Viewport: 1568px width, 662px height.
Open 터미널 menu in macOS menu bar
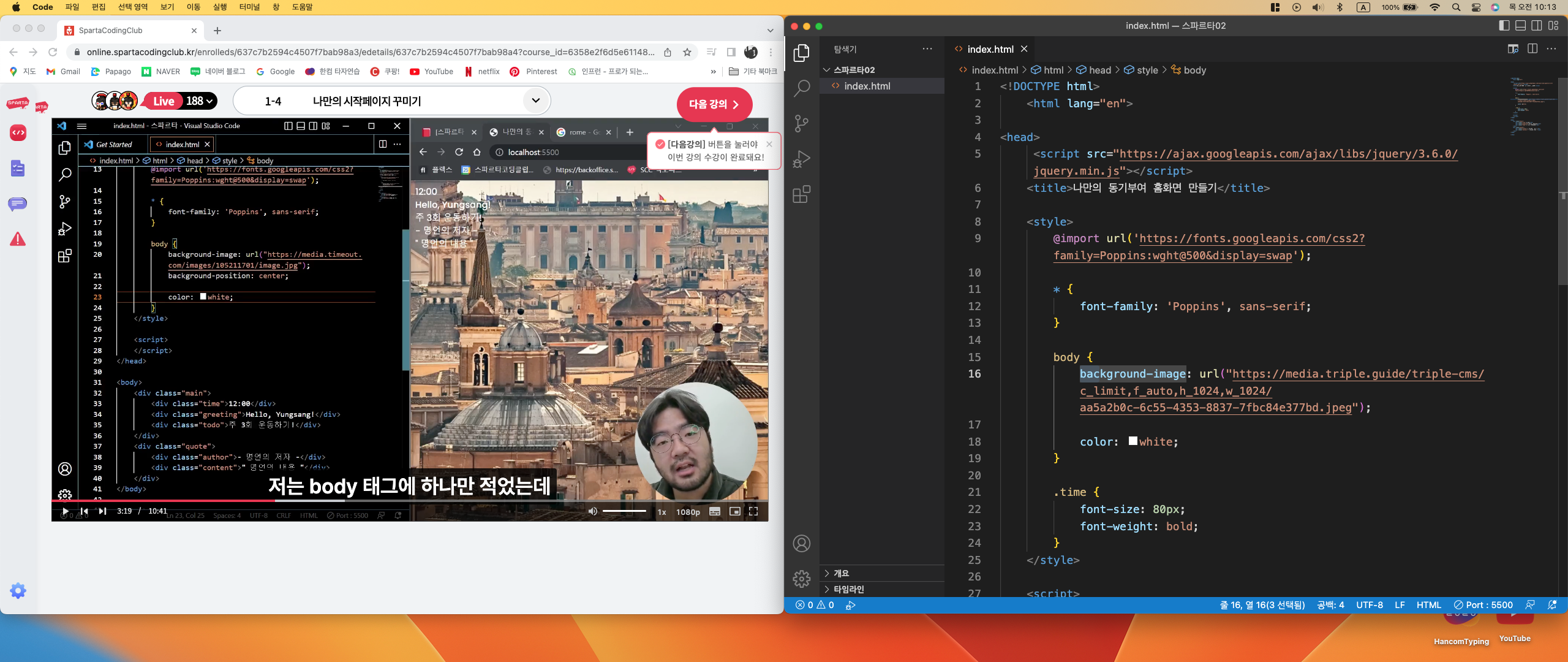click(x=249, y=7)
